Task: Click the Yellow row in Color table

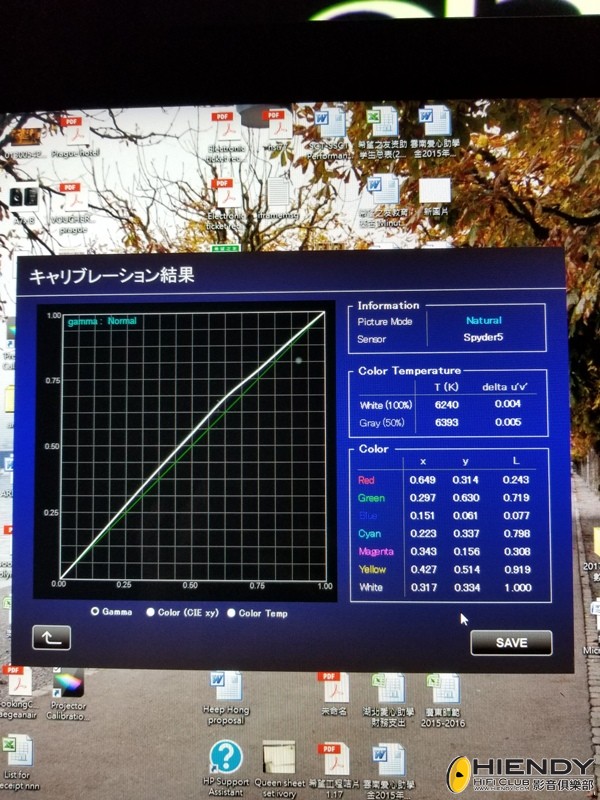Action: [372, 569]
